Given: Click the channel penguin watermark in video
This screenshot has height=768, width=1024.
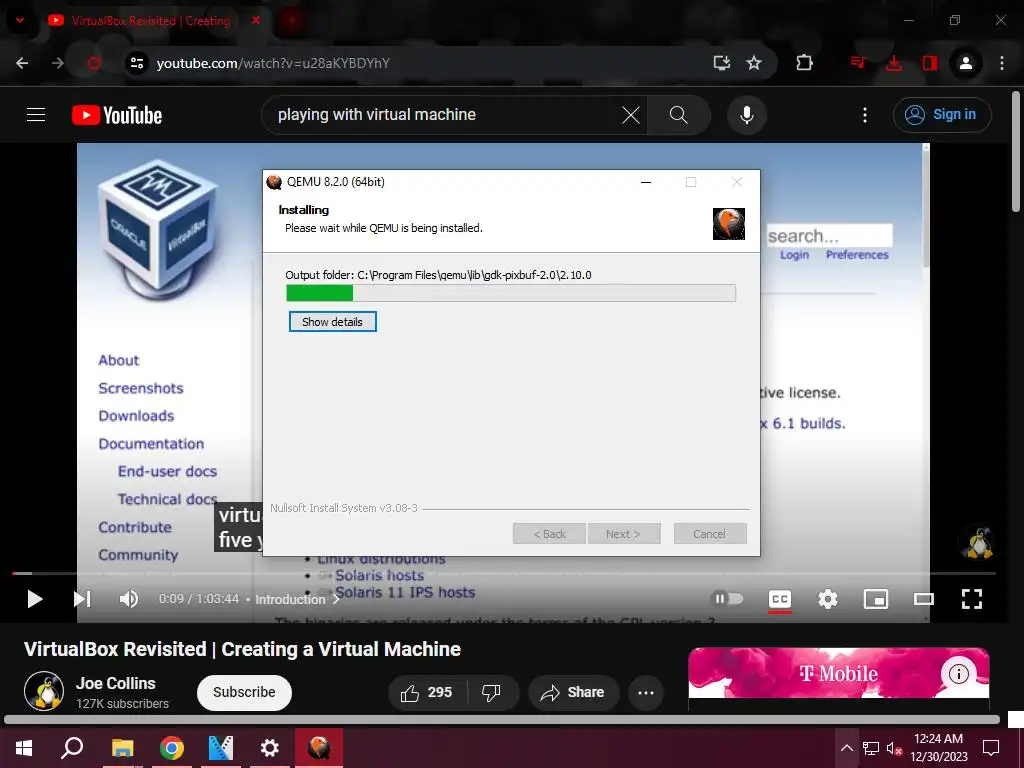Looking at the screenshot, I should pos(979,542).
